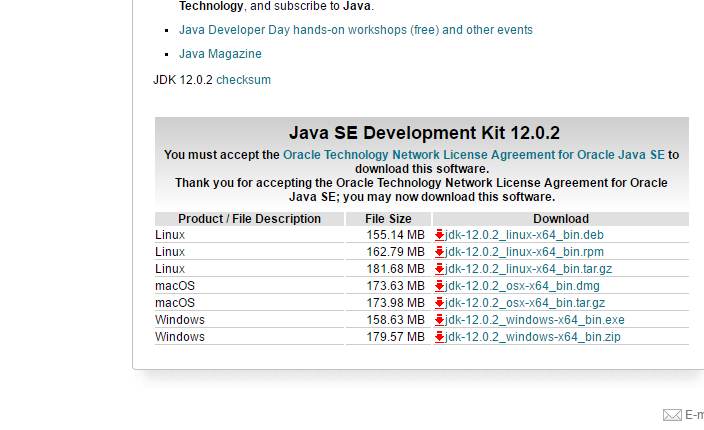
Task: Click the 162.79 MB file size
Action: [x=395, y=252]
